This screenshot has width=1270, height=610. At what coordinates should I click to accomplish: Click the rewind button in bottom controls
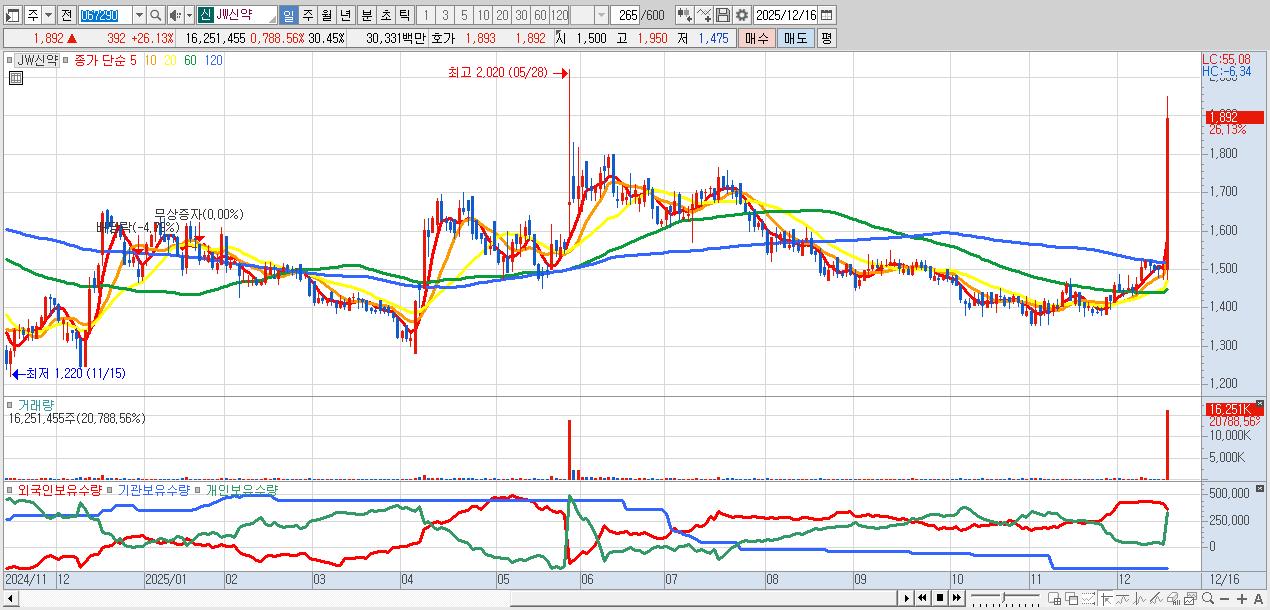(x=922, y=598)
